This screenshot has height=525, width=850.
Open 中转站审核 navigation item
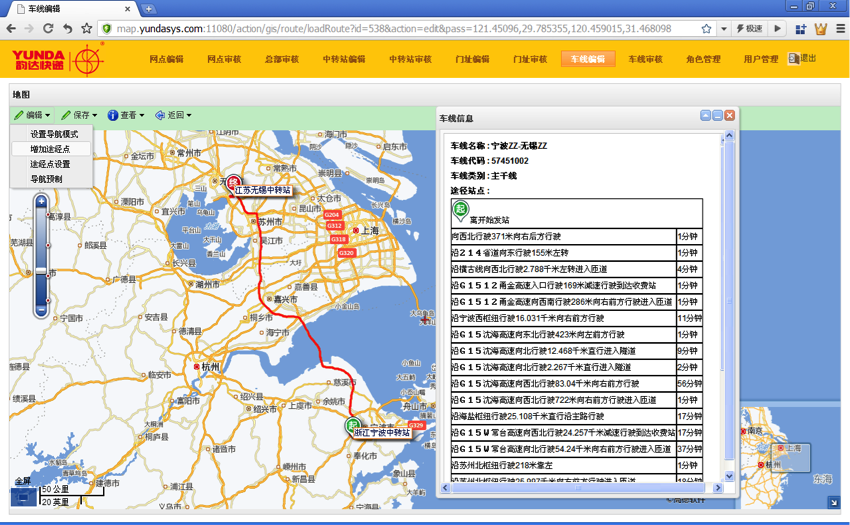[410, 59]
